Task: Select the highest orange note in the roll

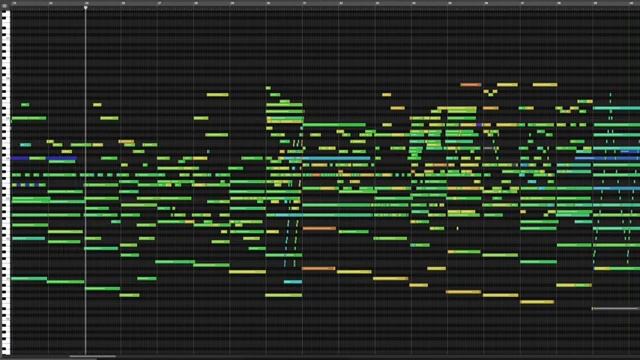Action: point(471,85)
